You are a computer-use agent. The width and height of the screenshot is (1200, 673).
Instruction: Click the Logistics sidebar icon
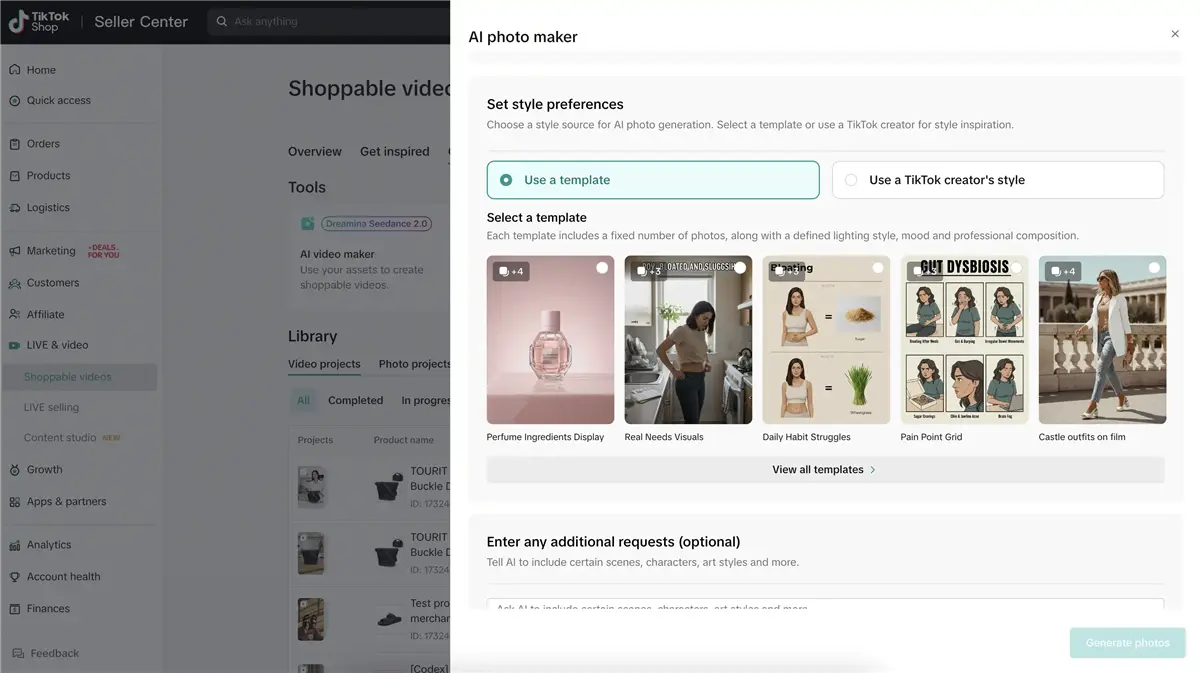click(14, 208)
